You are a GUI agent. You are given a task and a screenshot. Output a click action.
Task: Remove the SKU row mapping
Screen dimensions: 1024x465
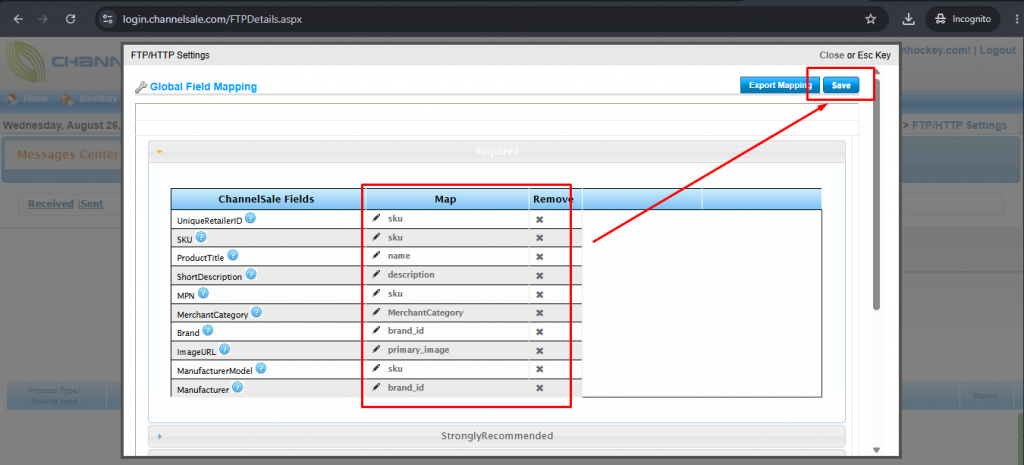coord(539,238)
